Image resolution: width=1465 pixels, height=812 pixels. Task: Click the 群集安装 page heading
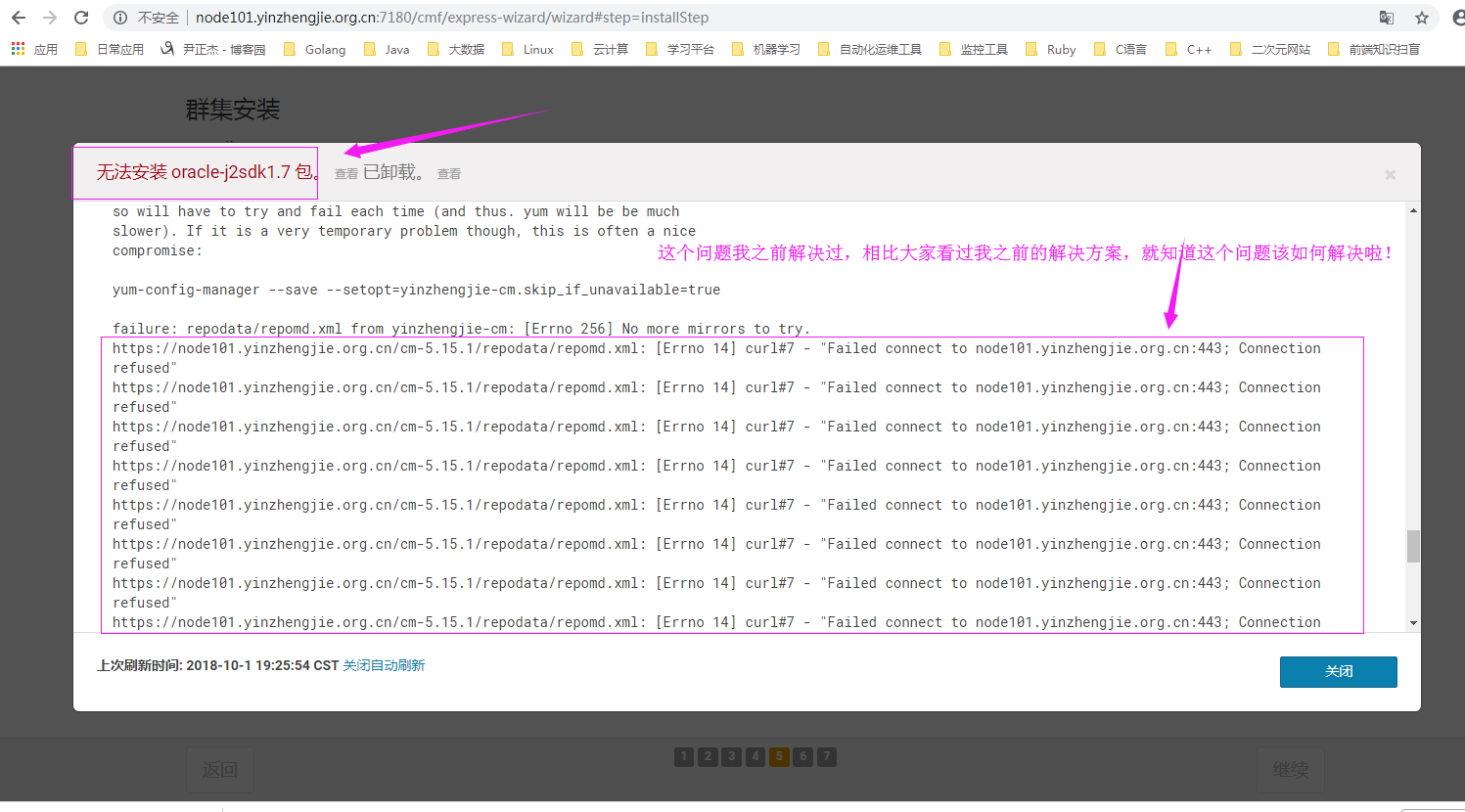[233, 110]
